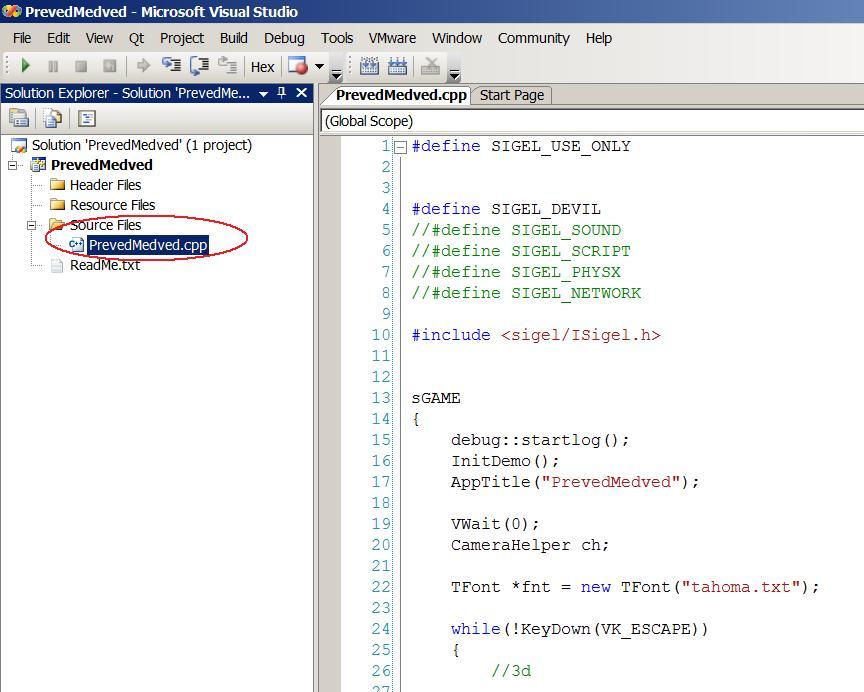Open the Debug menu
Viewport: 864px width, 692px height.
coord(284,38)
